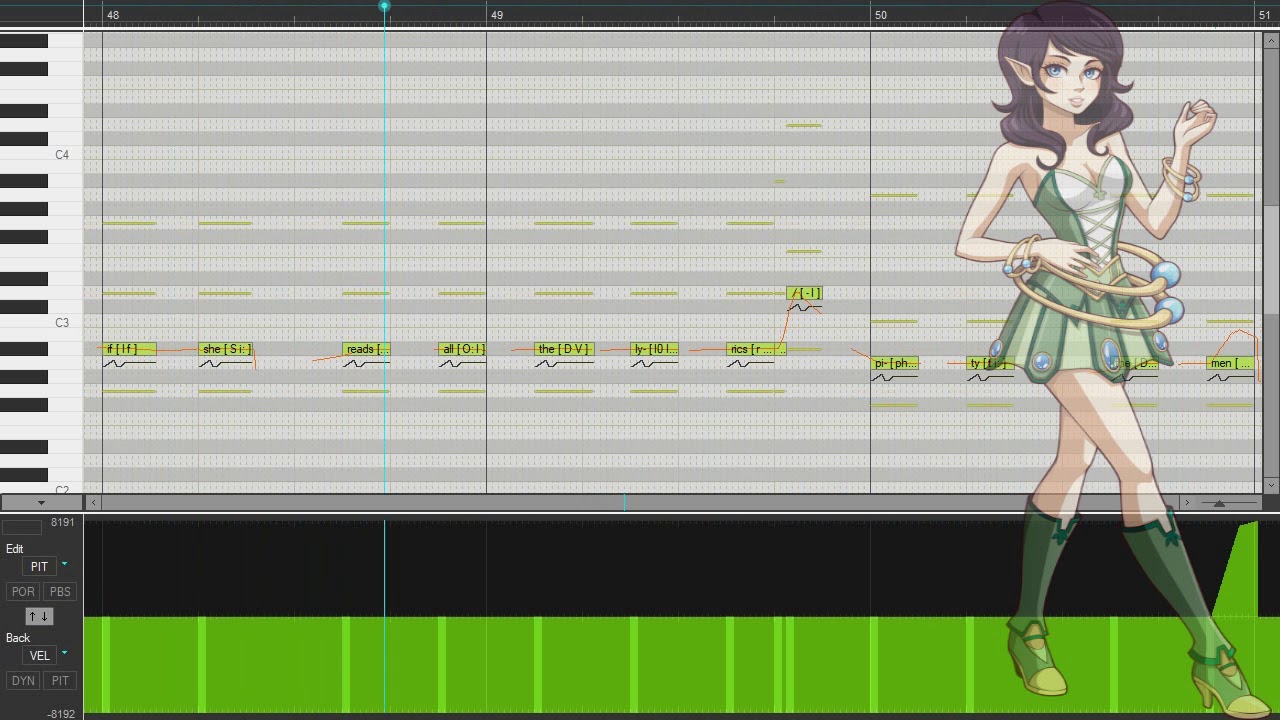
Task: Open the Edit parameter PIT dropdown arrow
Action: (x=65, y=565)
